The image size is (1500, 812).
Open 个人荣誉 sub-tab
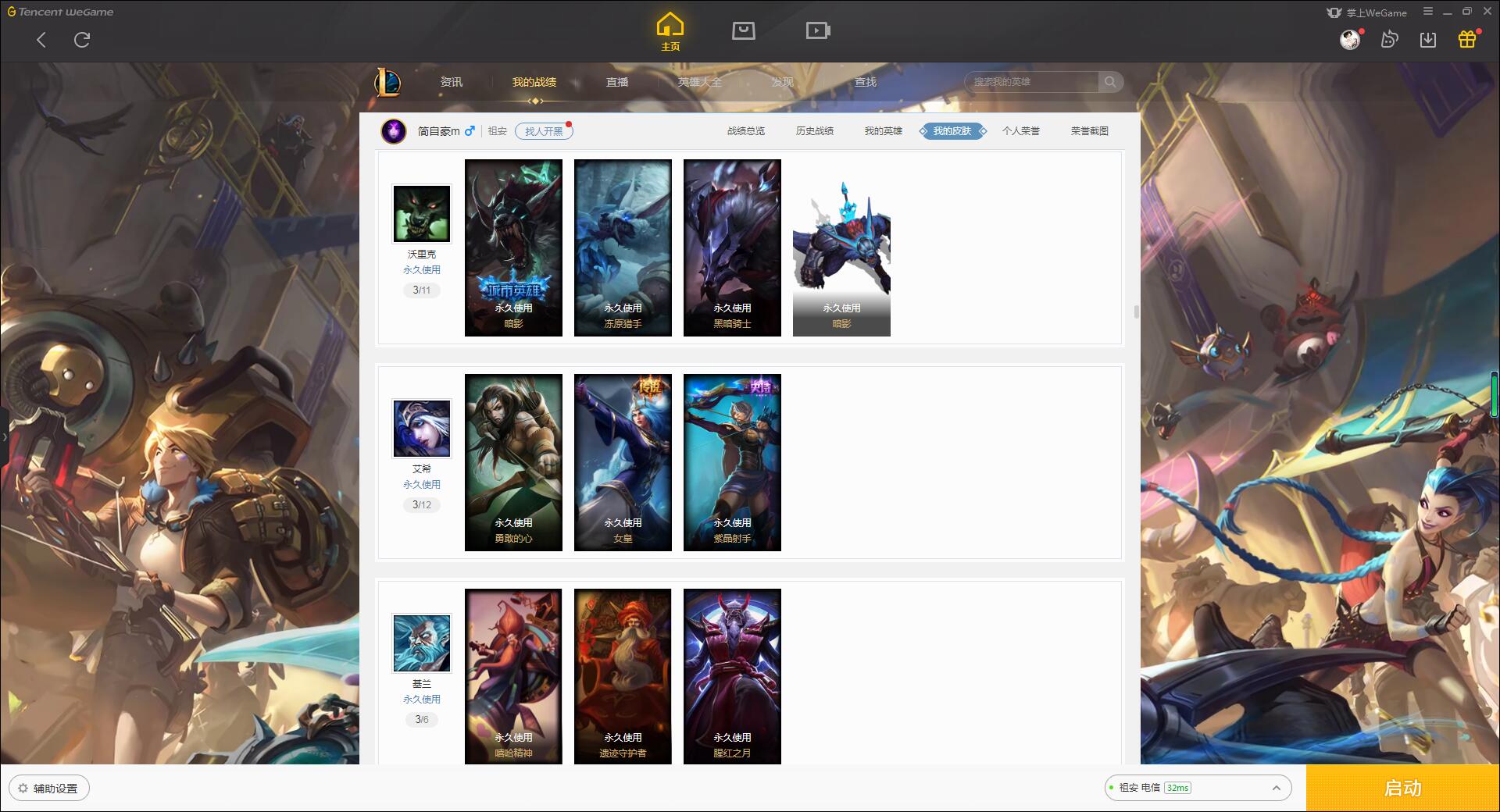[1021, 131]
